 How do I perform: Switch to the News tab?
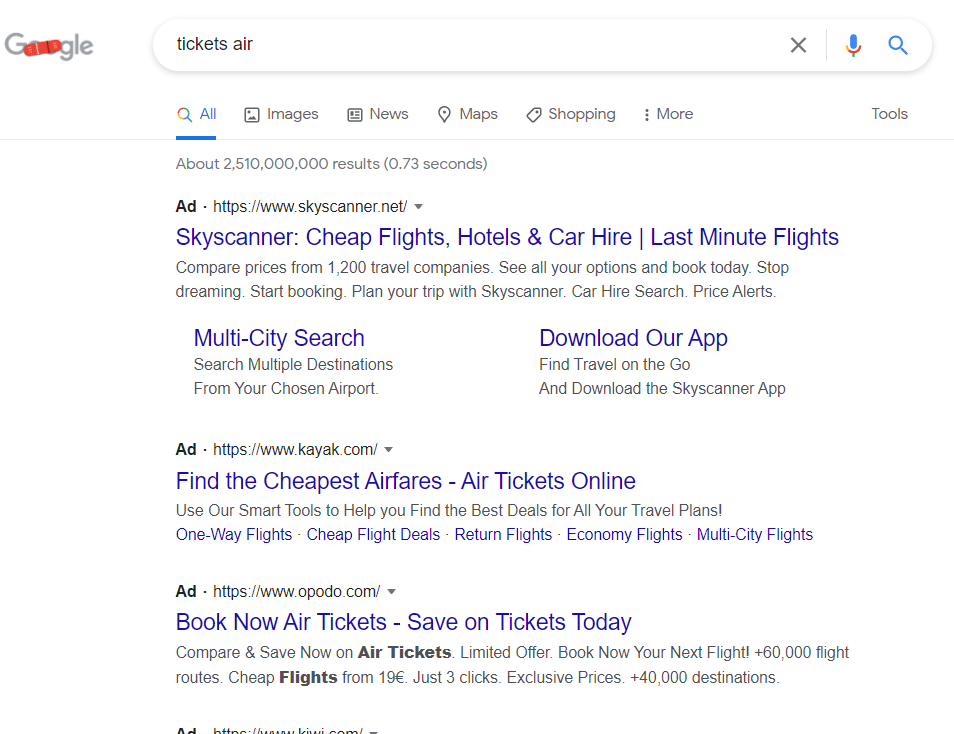click(377, 114)
